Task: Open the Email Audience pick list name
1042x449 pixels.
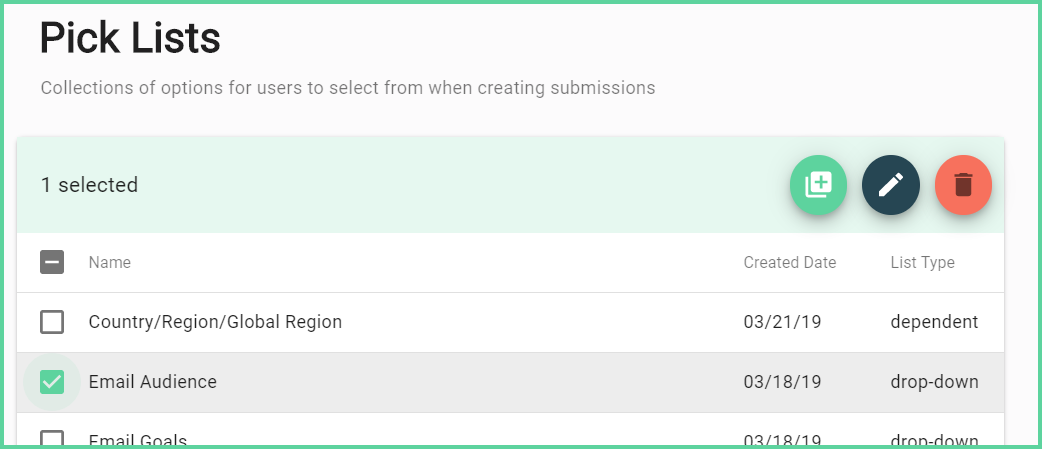Action: [x=152, y=382]
